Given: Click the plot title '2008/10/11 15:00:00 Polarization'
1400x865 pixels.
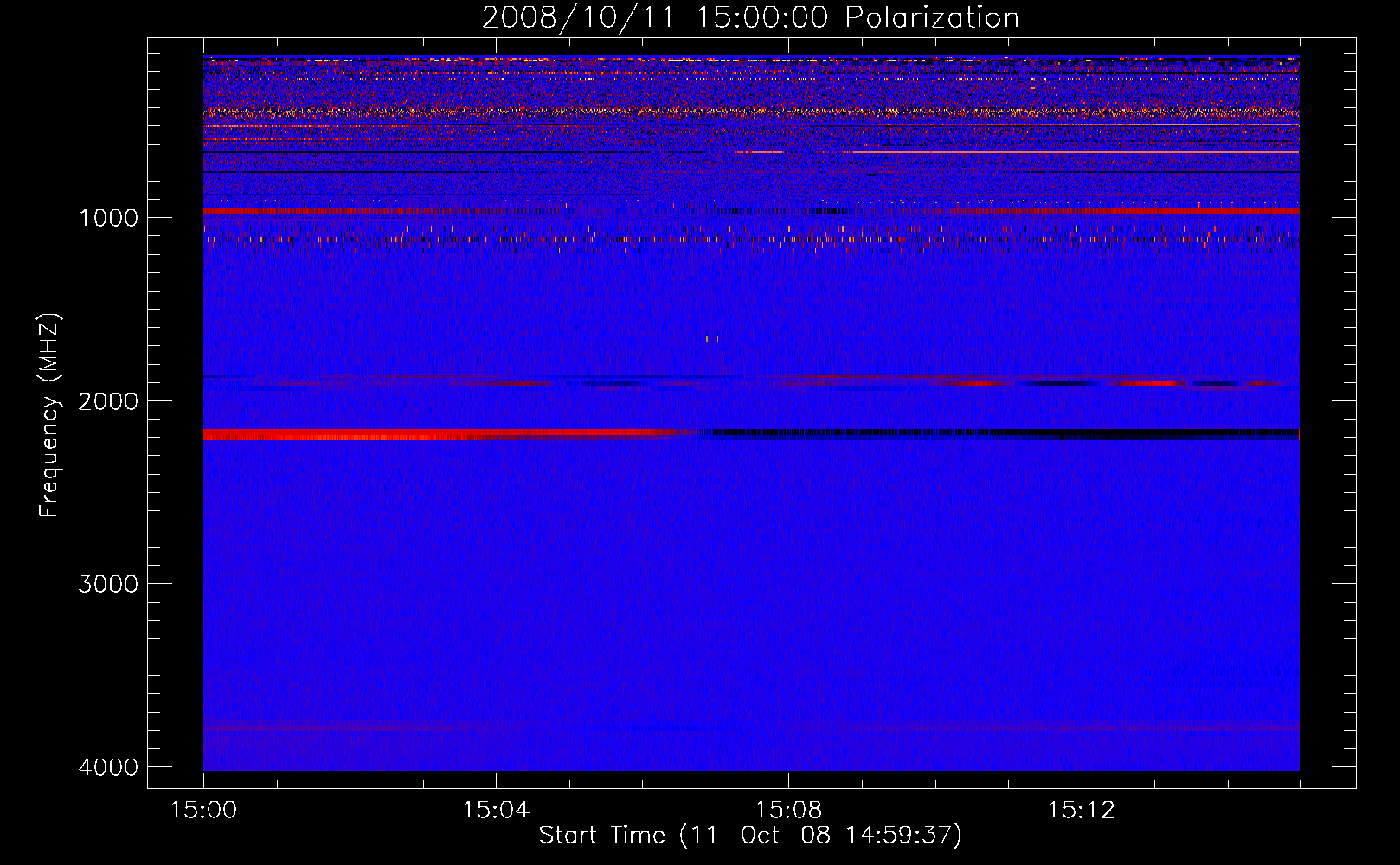Looking at the screenshot, I should [750, 17].
